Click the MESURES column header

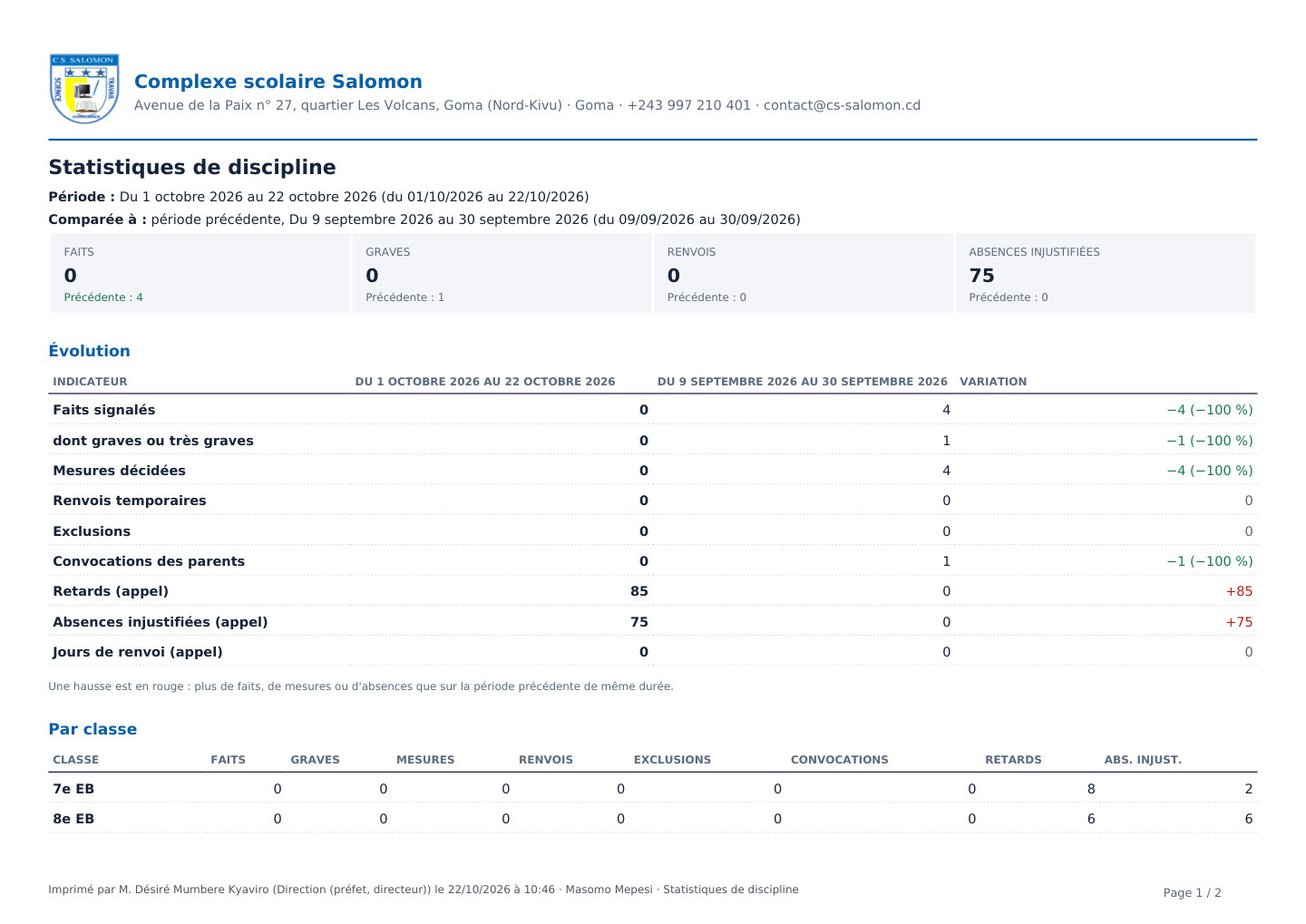425,760
